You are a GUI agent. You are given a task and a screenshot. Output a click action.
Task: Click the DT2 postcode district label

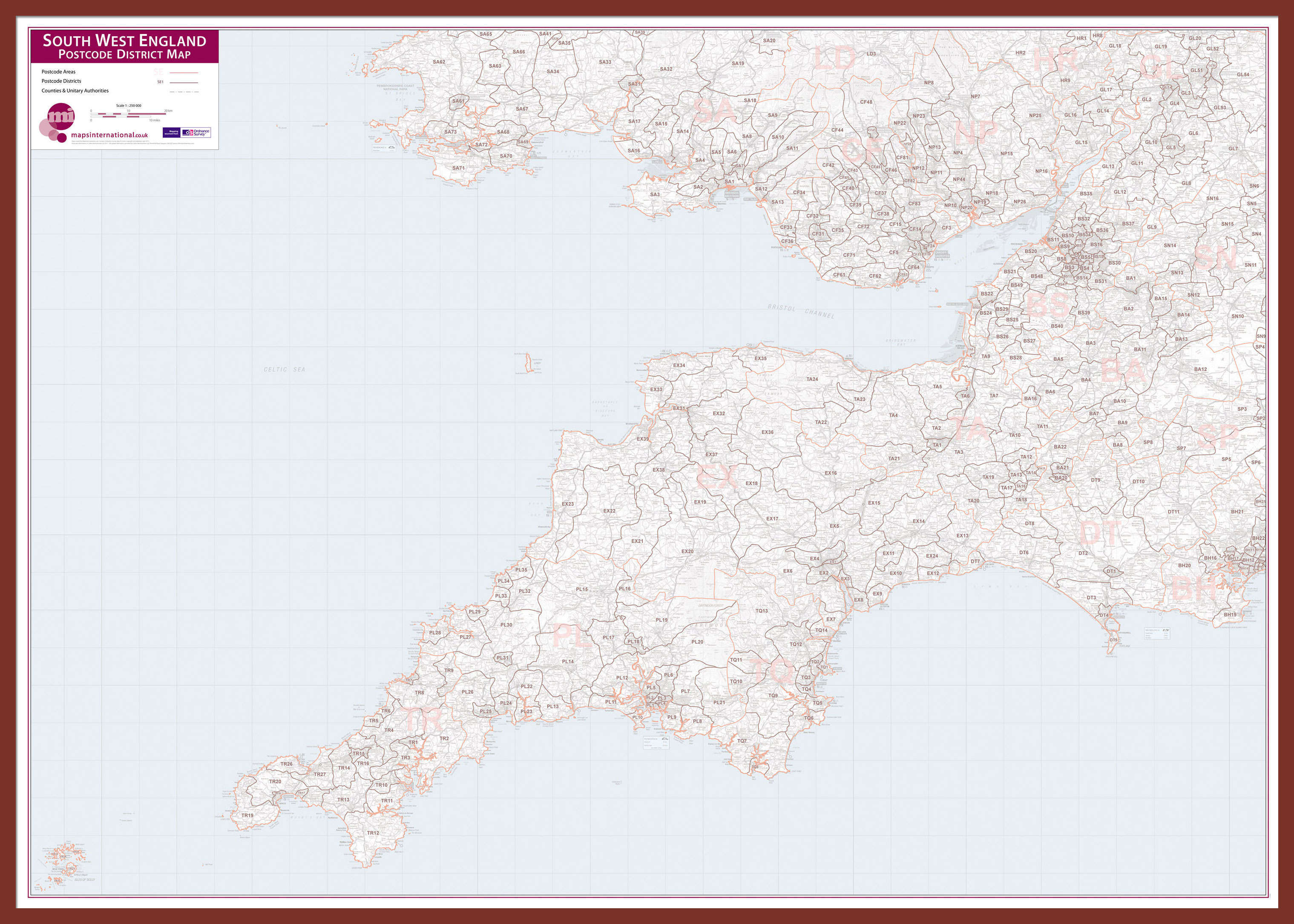click(1083, 553)
